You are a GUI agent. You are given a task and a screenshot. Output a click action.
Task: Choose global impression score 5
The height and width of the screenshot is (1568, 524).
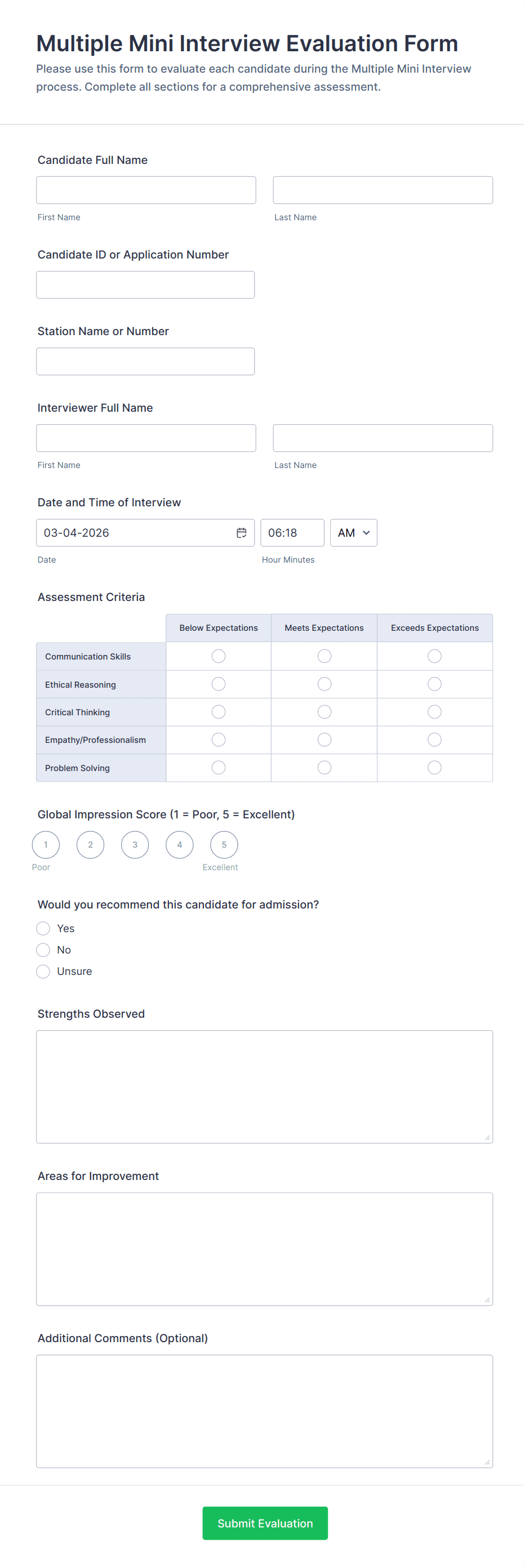pyautogui.click(x=224, y=845)
